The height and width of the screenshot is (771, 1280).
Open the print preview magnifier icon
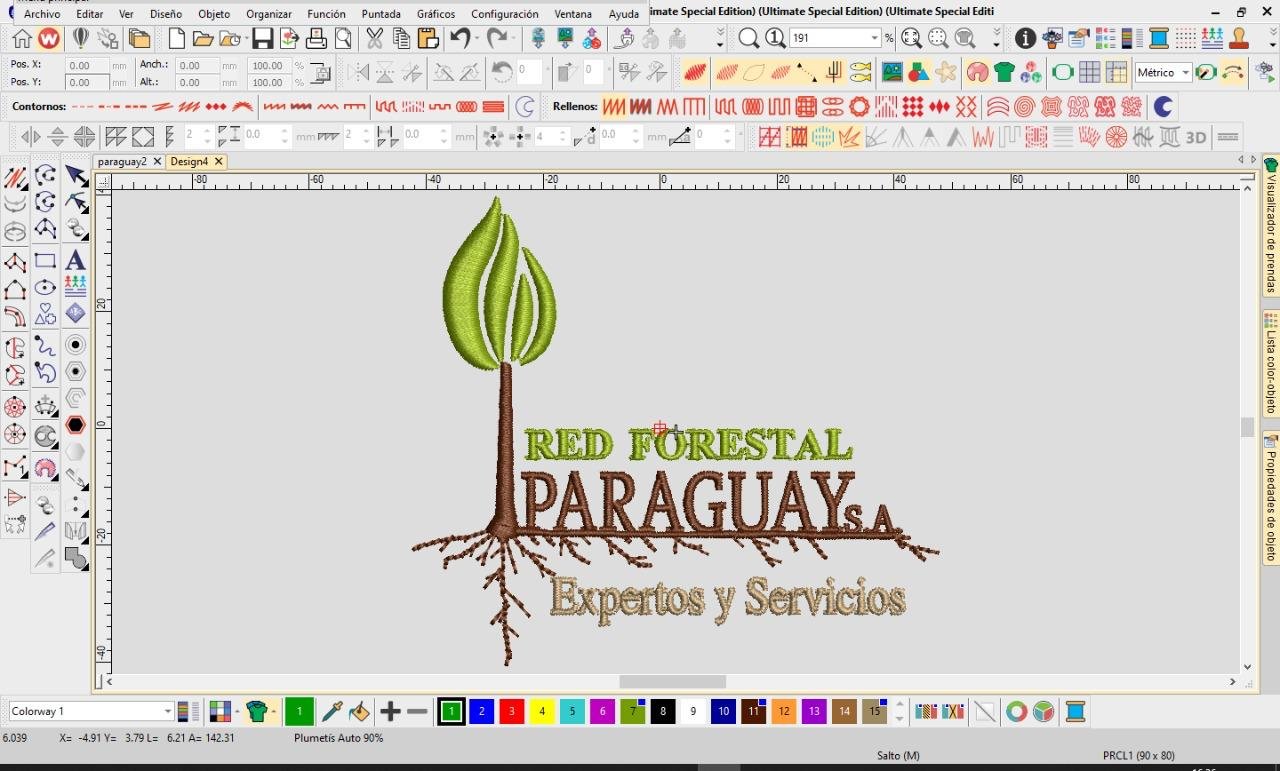(343, 39)
